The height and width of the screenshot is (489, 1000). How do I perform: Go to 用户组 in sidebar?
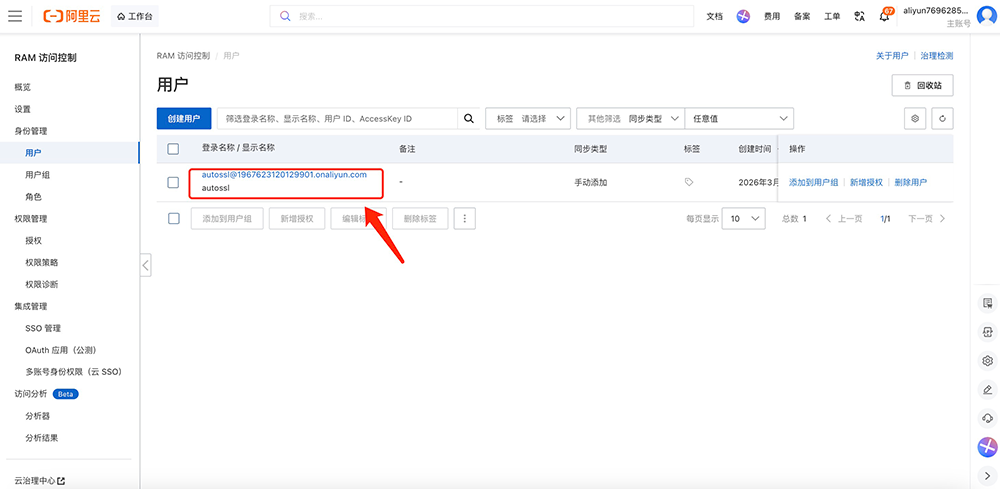(37, 175)
